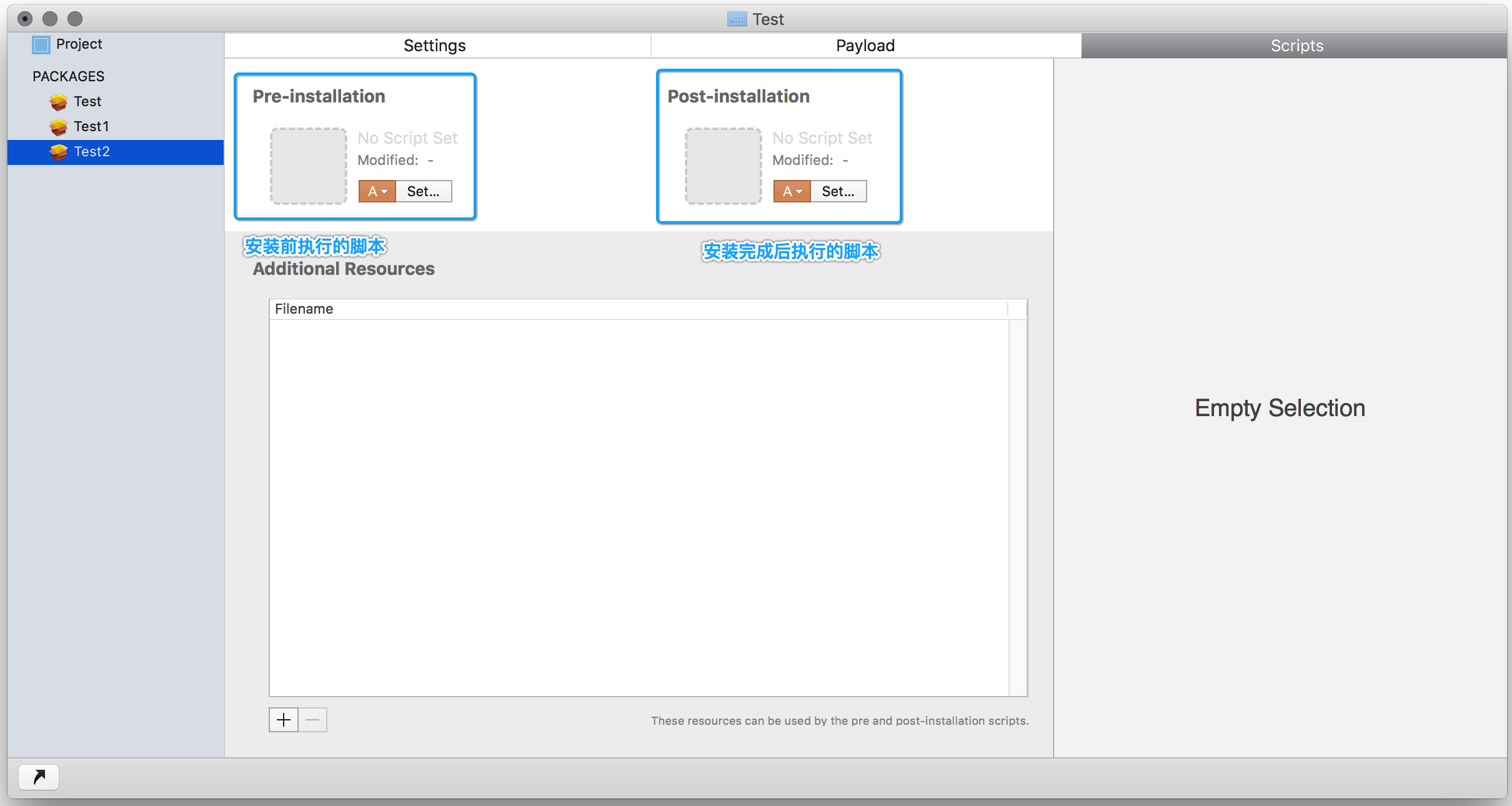Image resolution: width=1512 pixels, height=806 pixels.
Task: Select the Test1 package in the sidebar
Action: pyautogui.click(x=92, y=126)
